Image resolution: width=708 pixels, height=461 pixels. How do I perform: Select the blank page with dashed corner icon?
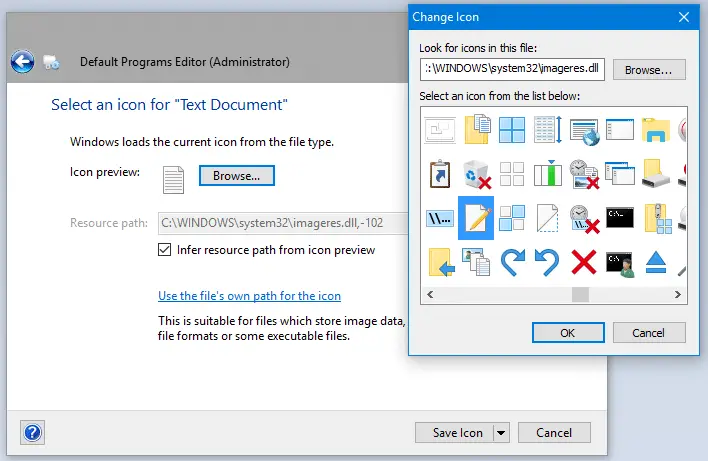point(548,218)
